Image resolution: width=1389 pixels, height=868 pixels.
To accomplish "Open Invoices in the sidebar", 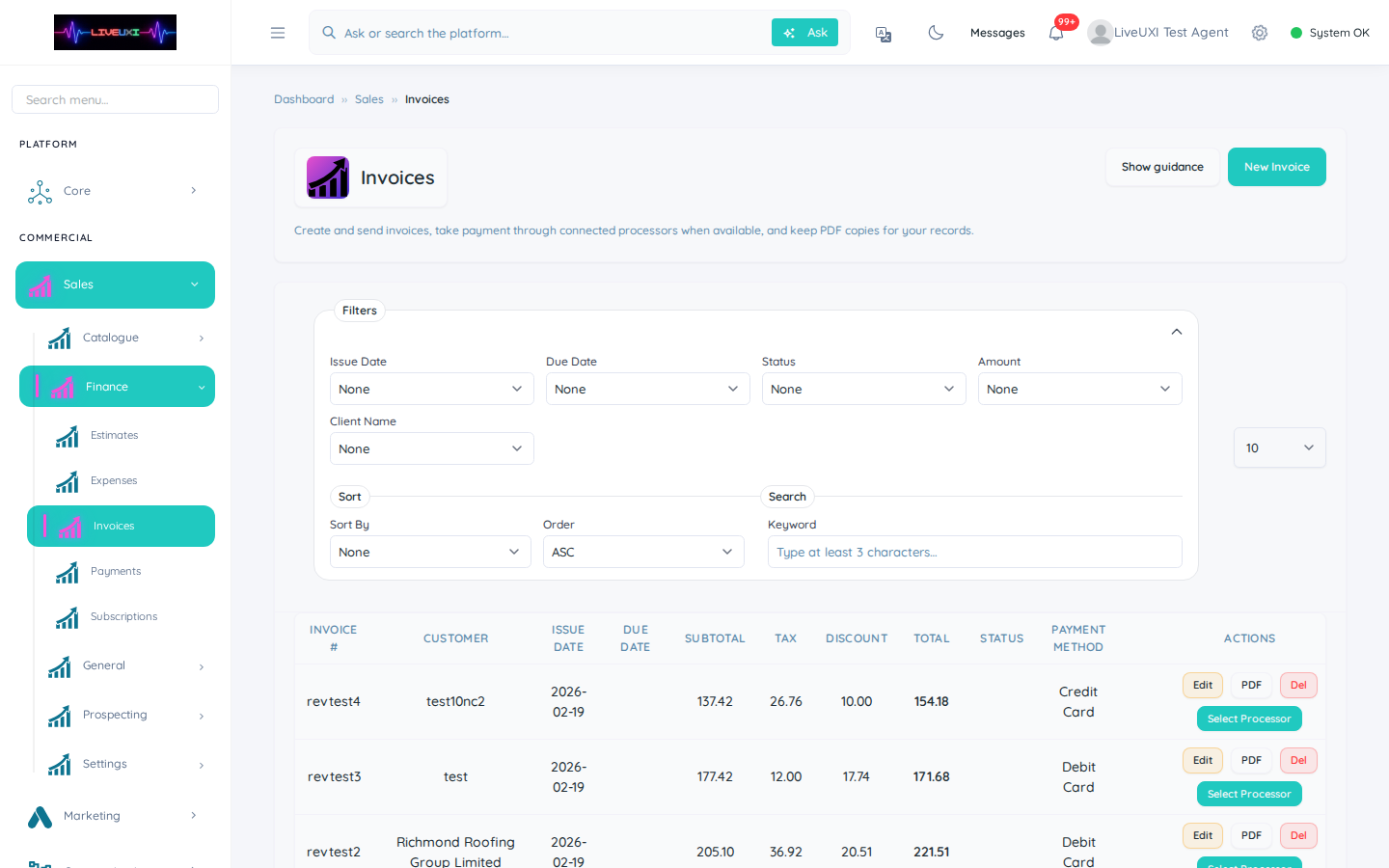I will pyautogui.click(x=121, y=527).
